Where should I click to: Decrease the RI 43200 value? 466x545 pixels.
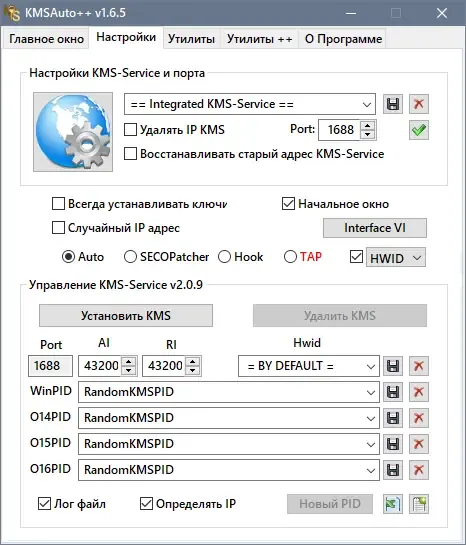pyautogui.click(x=193, y=371)
